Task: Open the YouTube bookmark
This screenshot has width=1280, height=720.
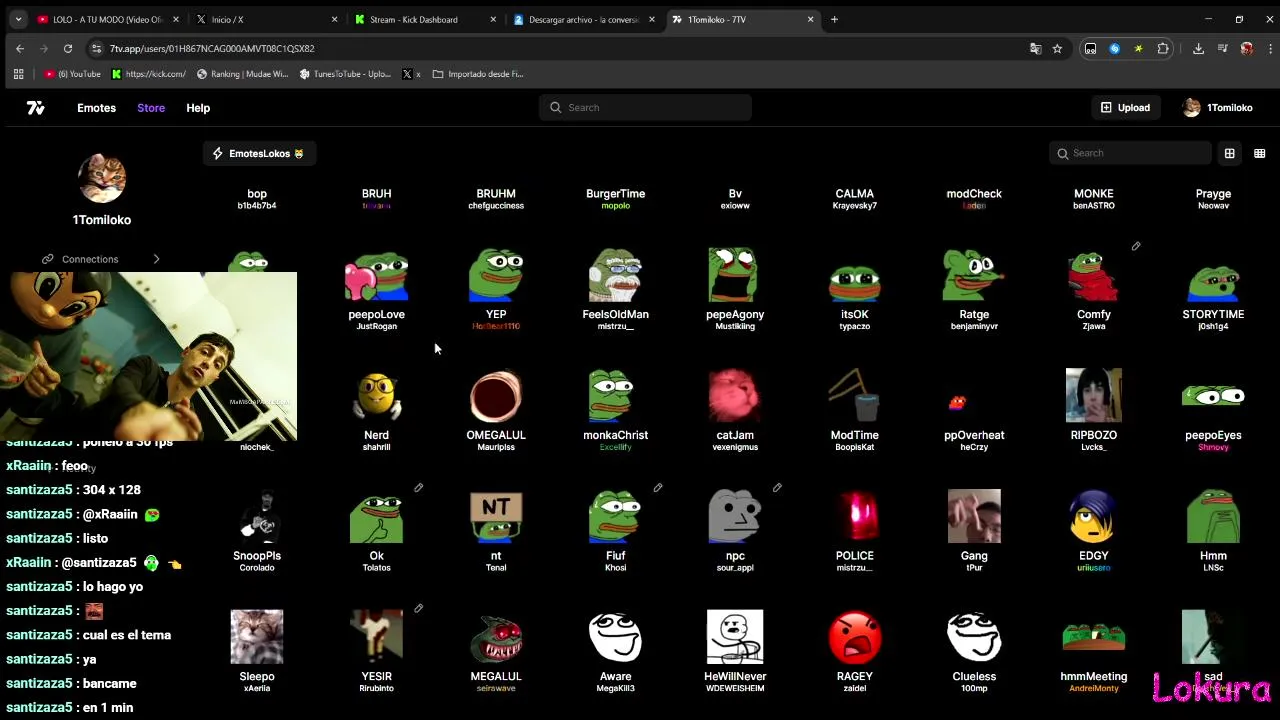Action: coord(72,74)
